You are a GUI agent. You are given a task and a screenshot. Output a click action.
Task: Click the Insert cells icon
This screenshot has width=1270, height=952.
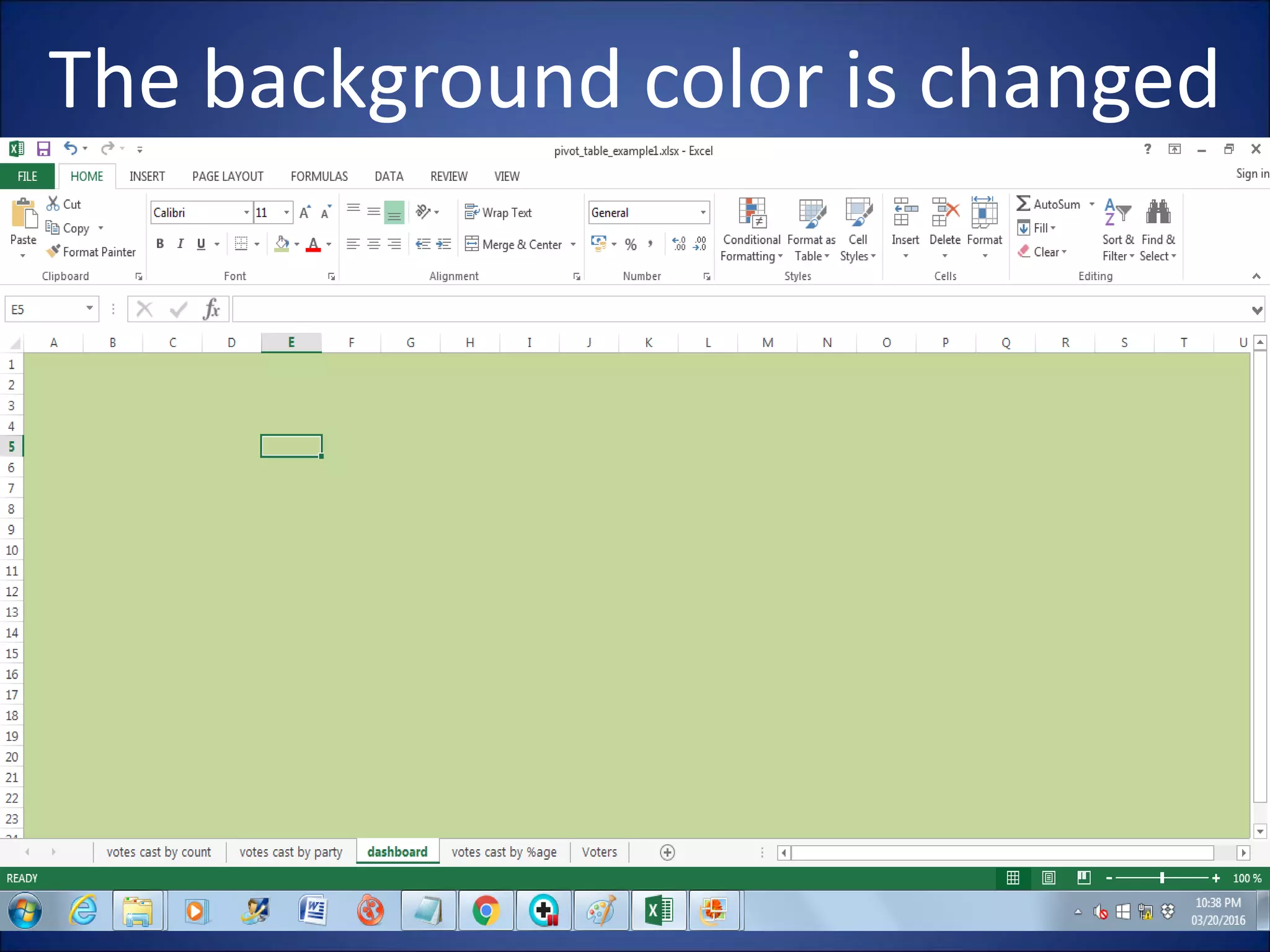(x=905, y=213)
